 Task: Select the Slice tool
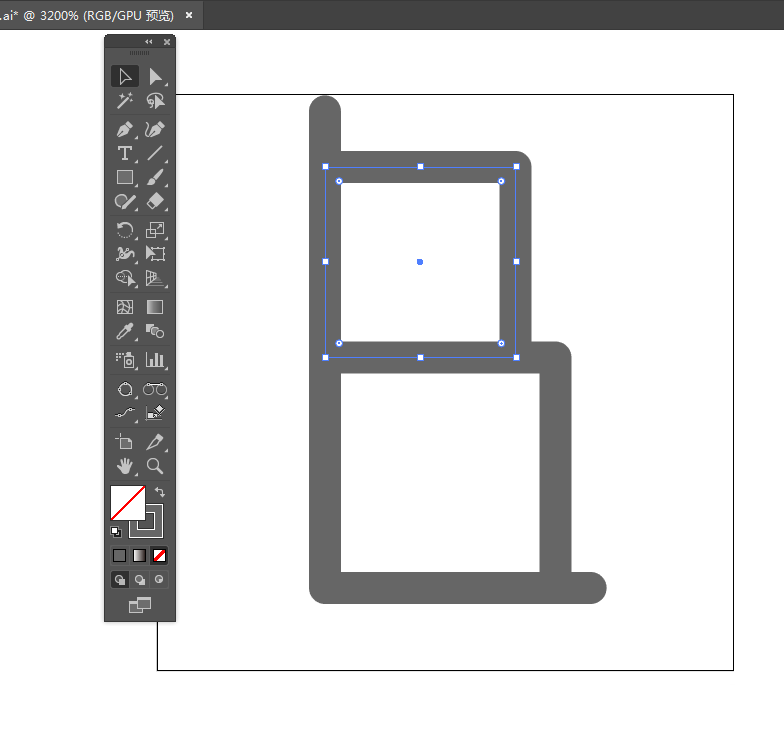tap(155, 442)
